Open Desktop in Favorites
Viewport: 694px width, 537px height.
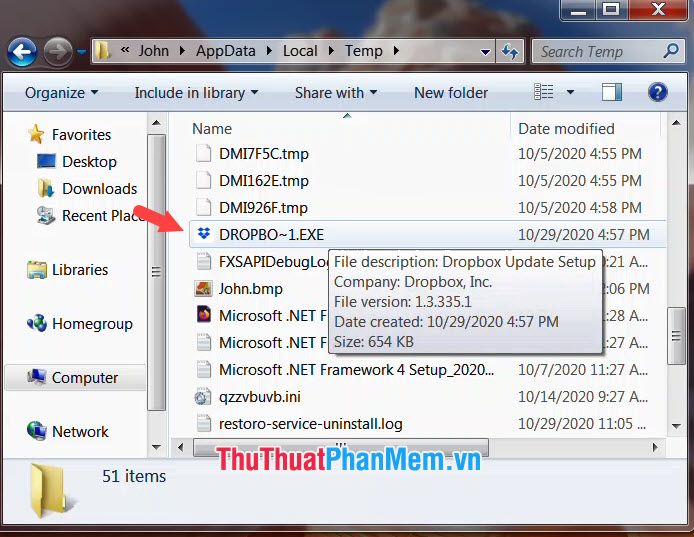coord(89,162)
